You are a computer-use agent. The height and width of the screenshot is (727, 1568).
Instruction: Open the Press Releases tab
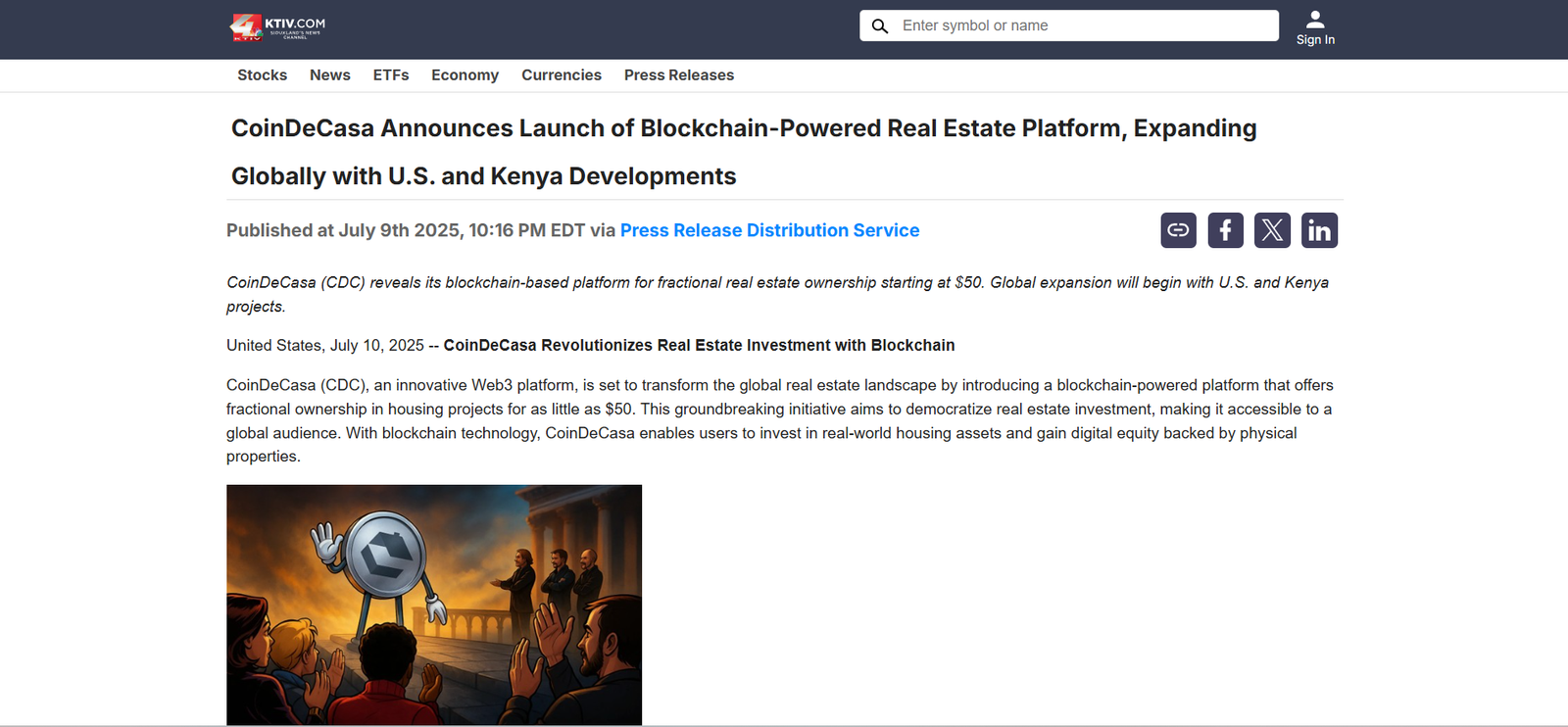678,75
